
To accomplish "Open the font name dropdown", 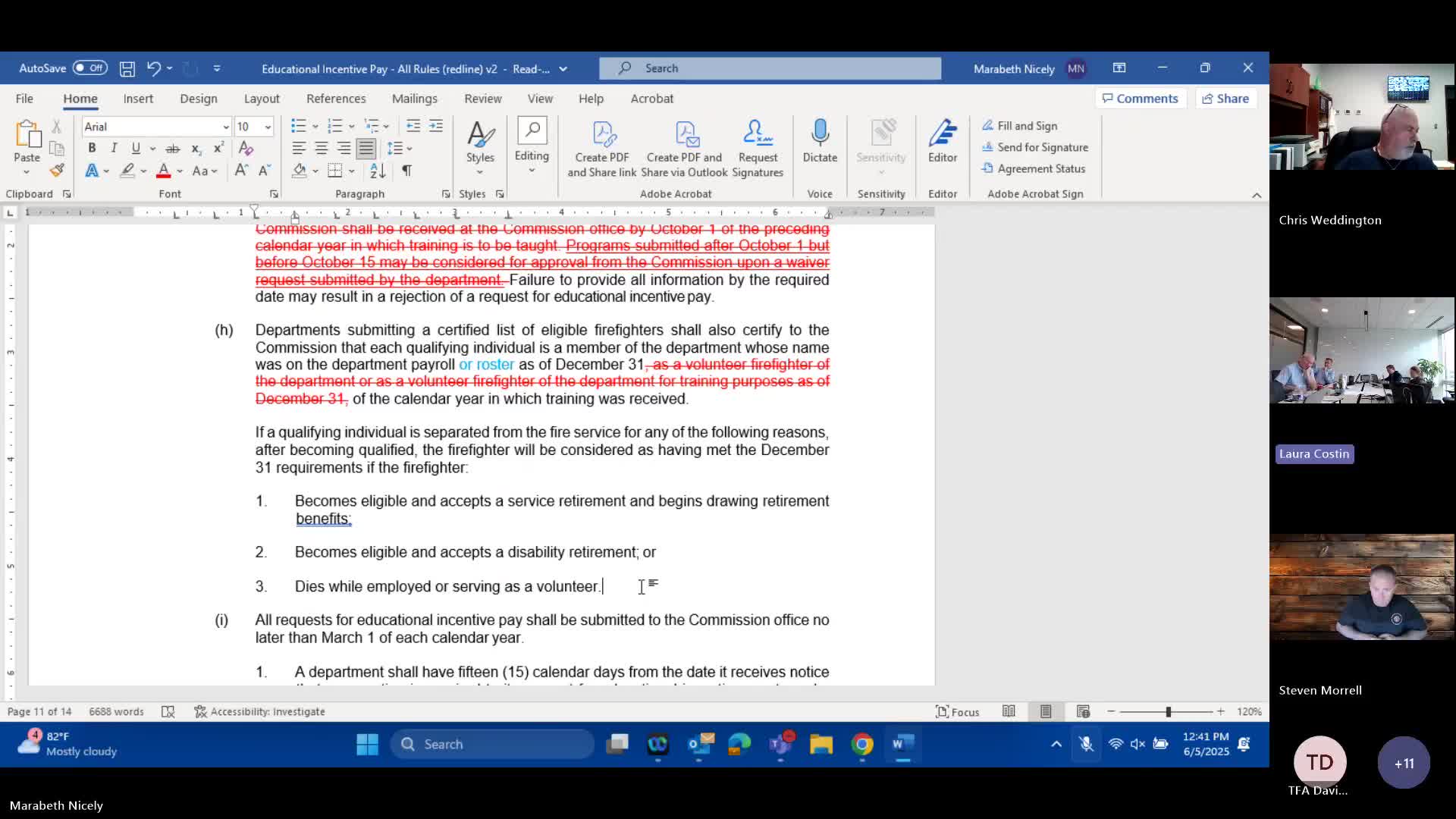I will pos(225,127).
